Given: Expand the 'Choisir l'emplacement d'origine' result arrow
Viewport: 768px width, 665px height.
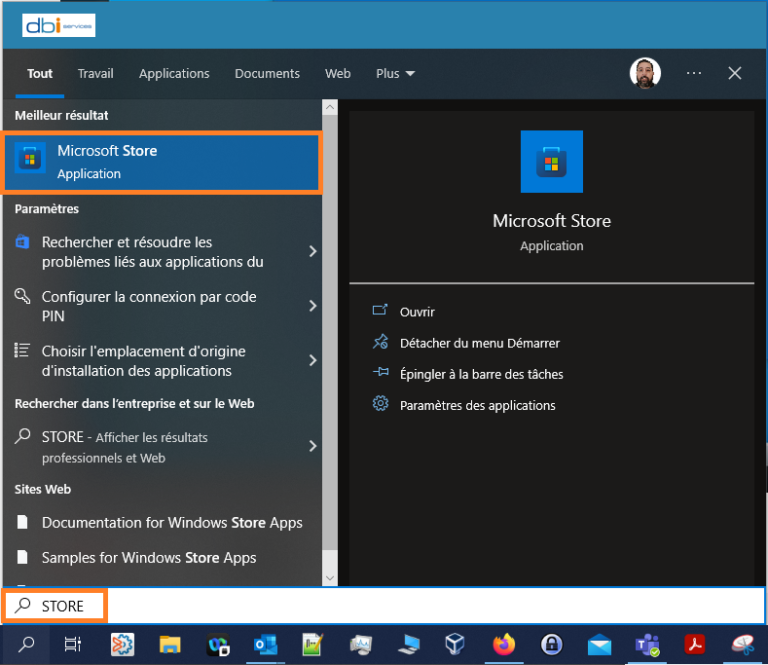Looking at the screenshot, I should click(312, 361).
